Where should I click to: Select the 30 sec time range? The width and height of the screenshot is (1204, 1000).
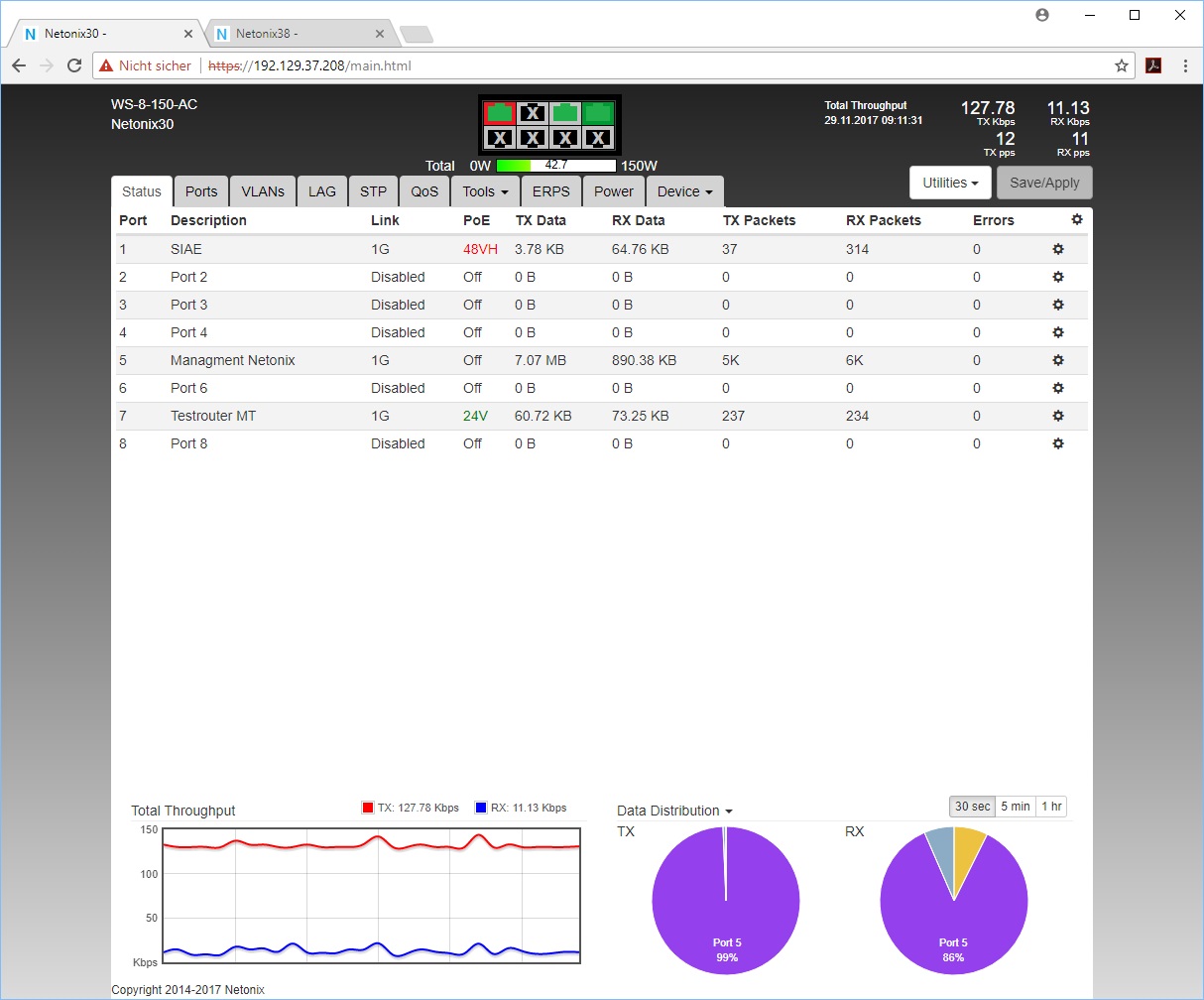click(972, 807)
